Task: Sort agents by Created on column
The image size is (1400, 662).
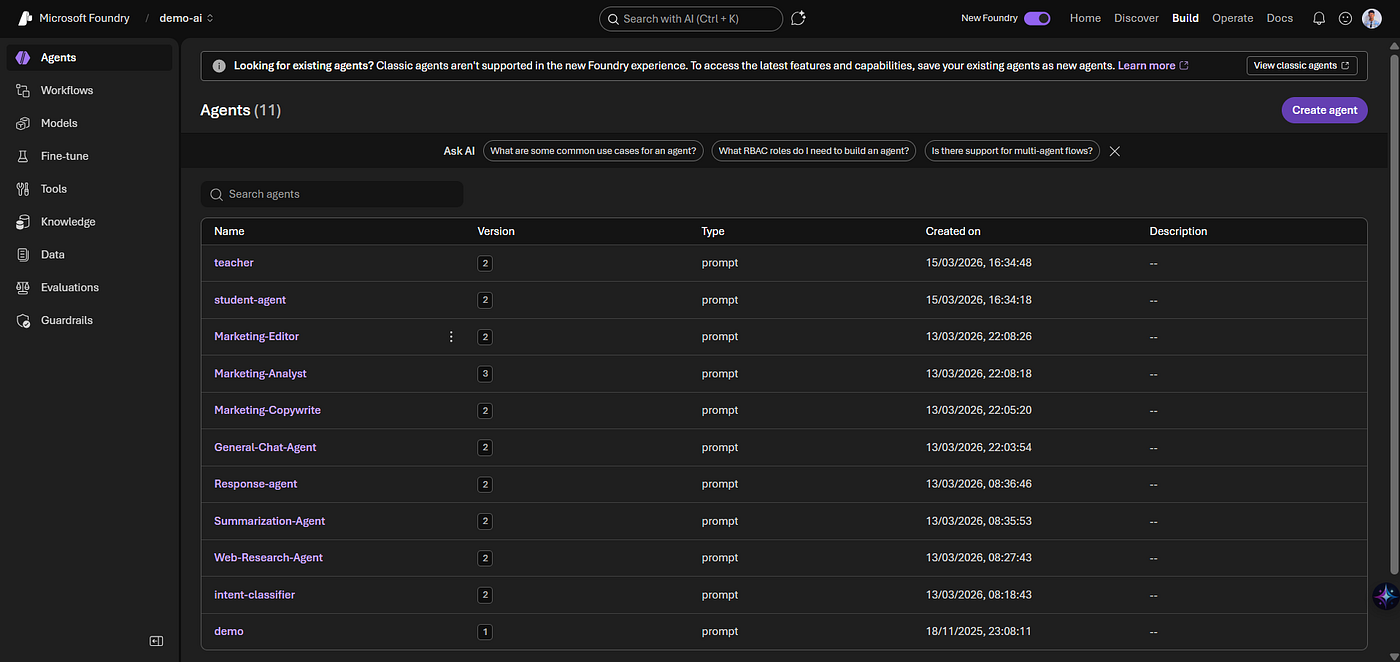Action: click(x=953, y=231)
